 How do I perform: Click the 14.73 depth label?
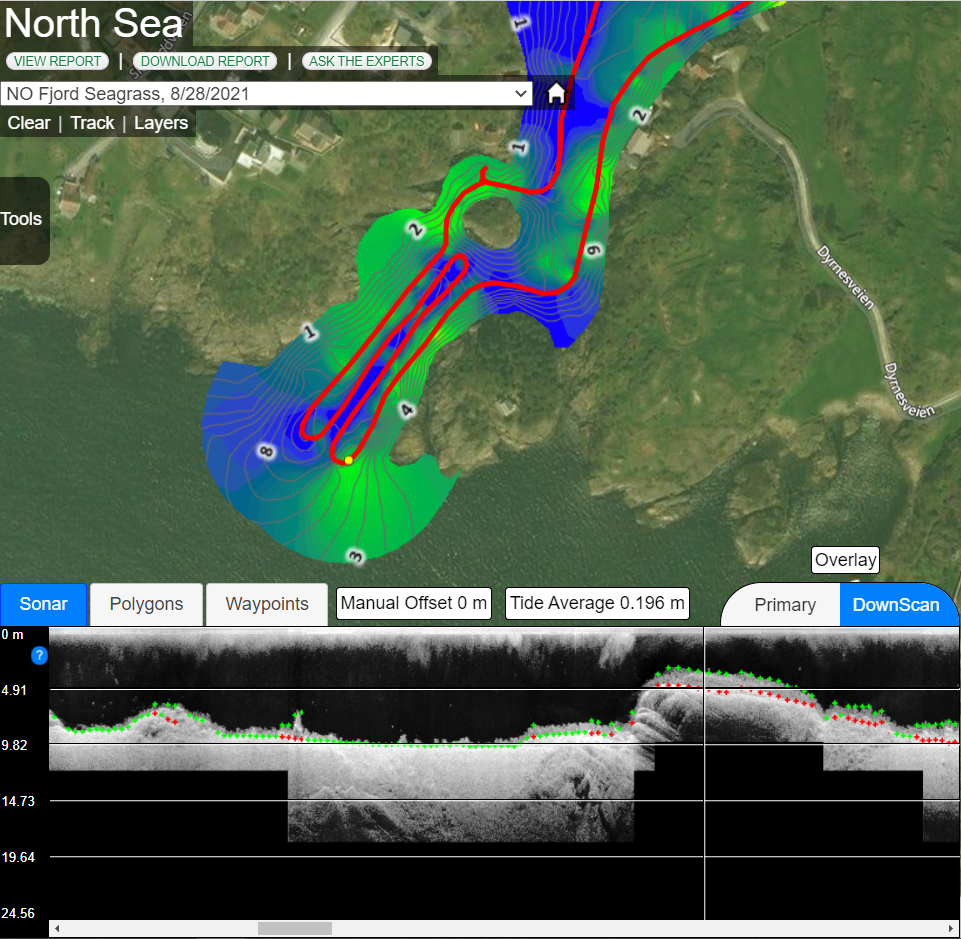(18, 802)
